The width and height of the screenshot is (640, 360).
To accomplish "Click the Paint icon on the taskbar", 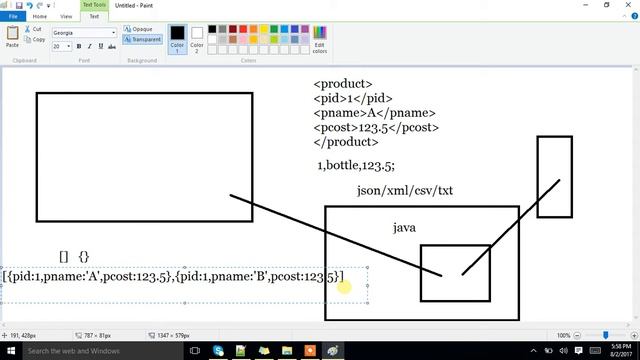I will (333, 351).
